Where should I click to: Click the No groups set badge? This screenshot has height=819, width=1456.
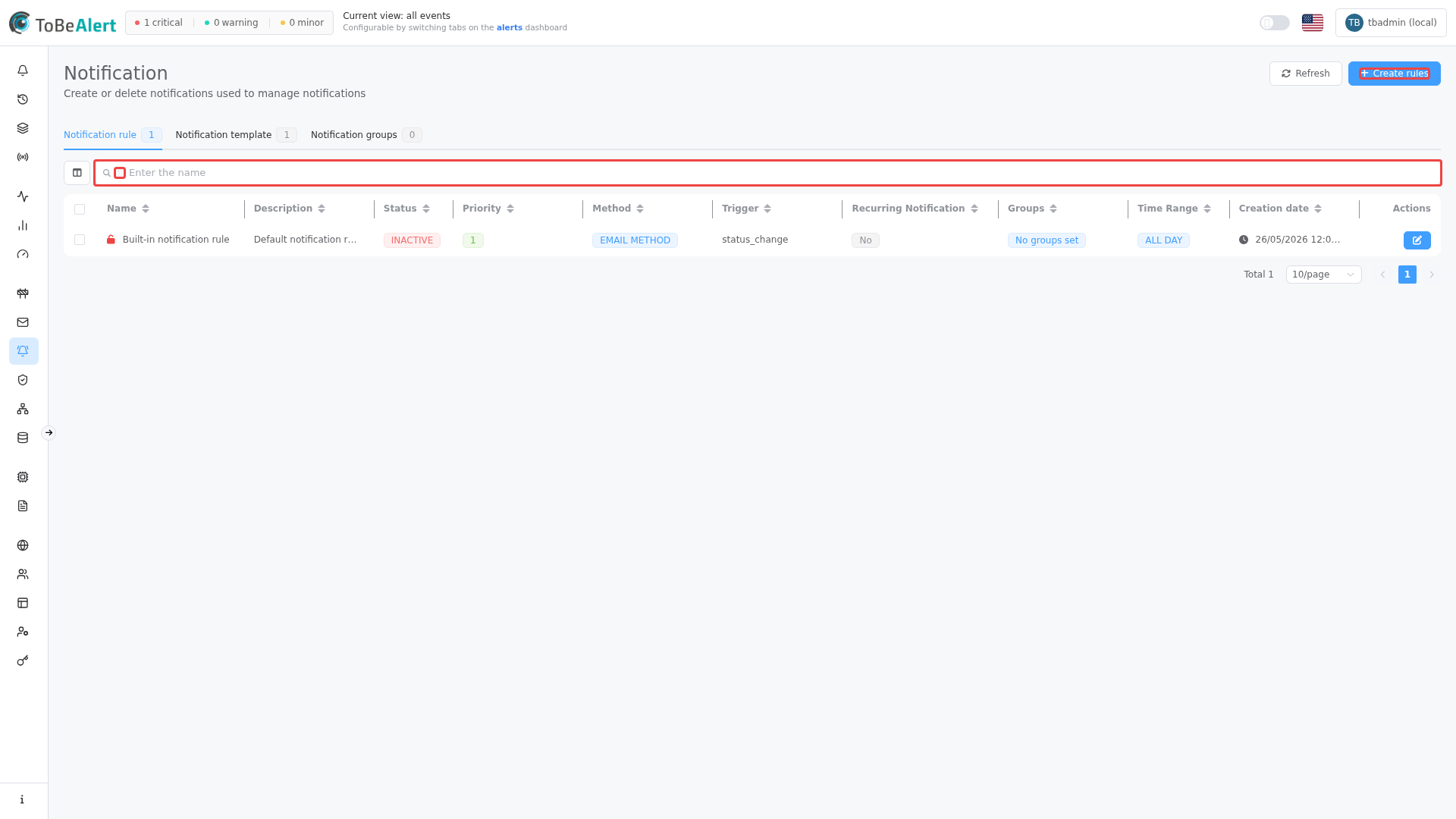click(1046, 240)
